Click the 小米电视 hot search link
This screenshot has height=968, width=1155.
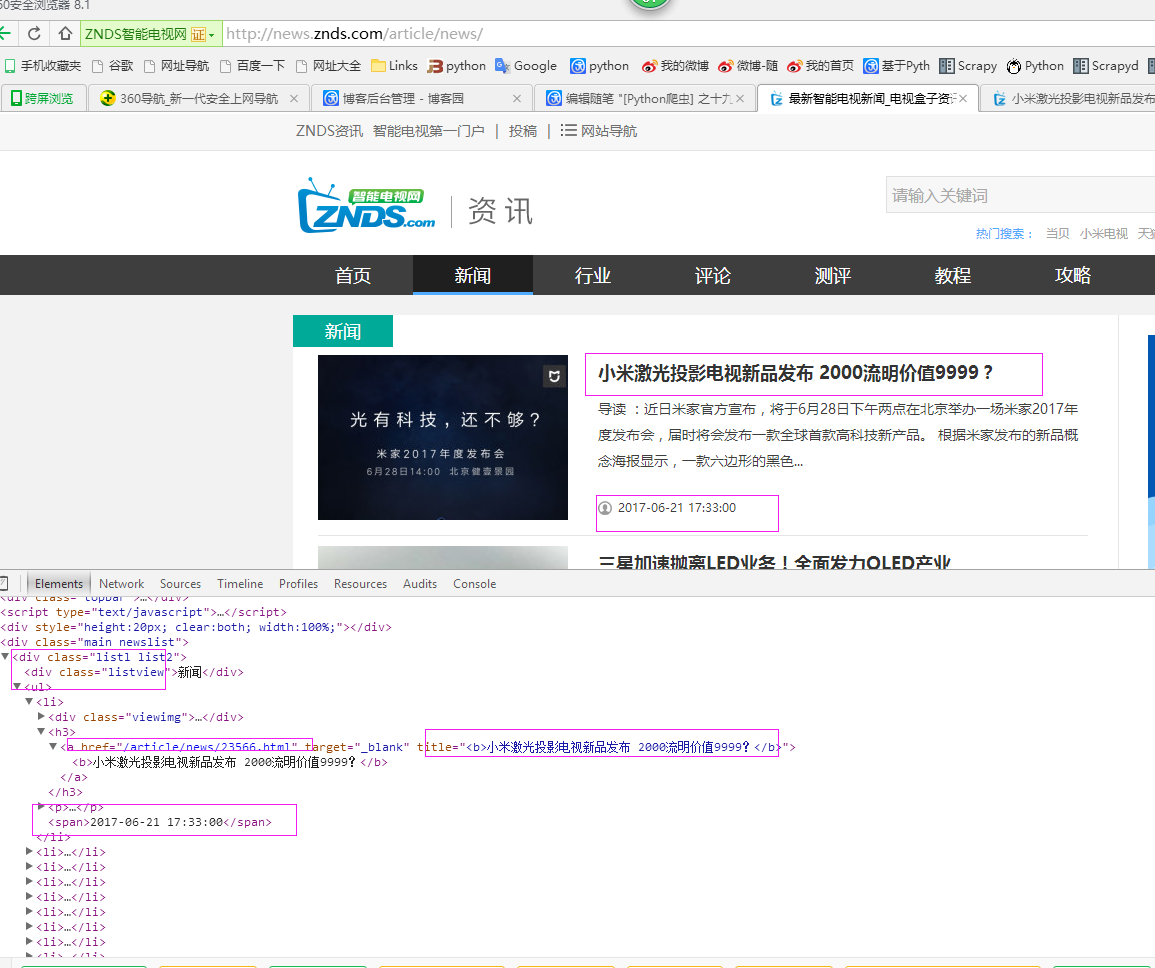coord(1103,234)
